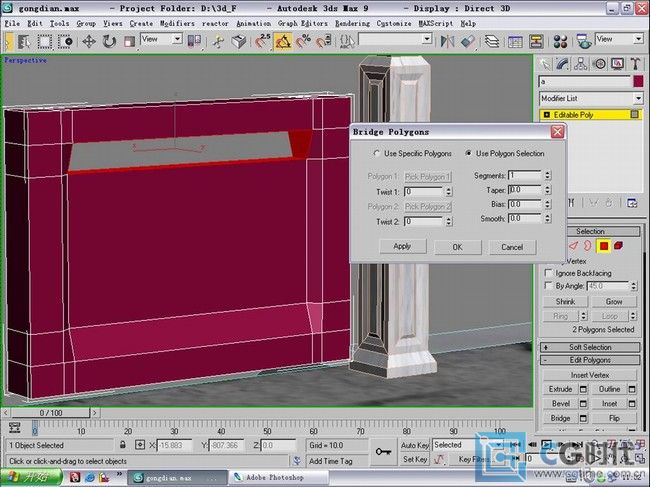
Task: Toggle the Spinner Snap button
Action: 323,41
